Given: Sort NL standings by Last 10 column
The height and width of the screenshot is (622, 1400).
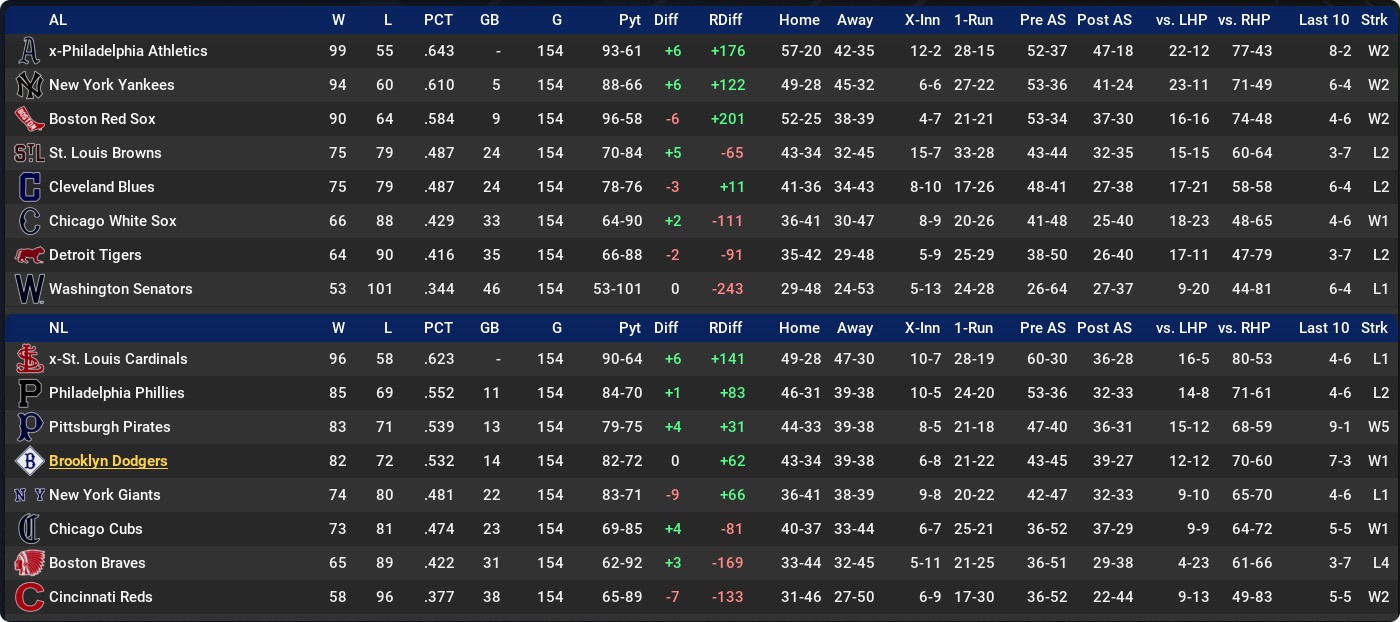Looking at the screenshot, I should click(1323, 328).
